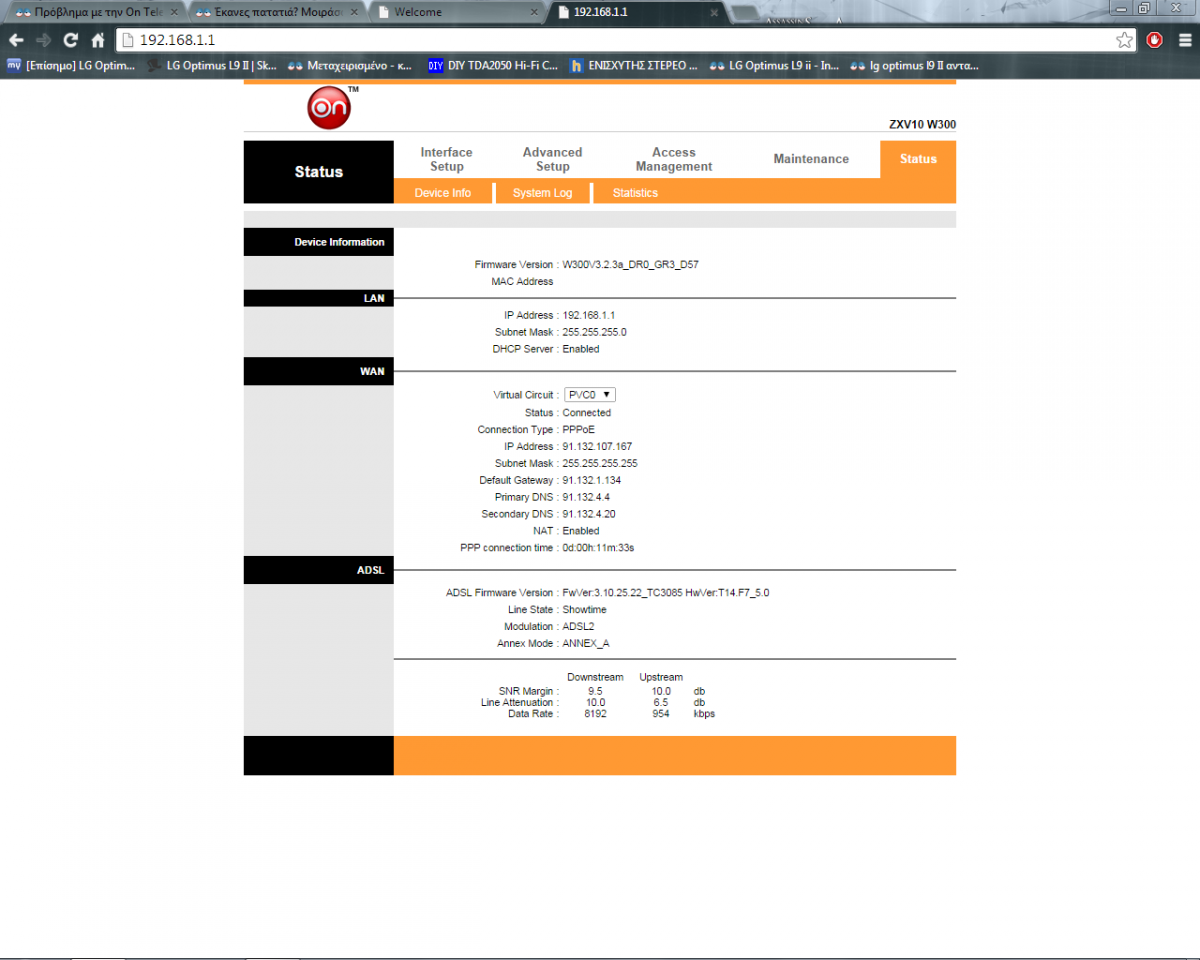Close the Πρόβλημα με την On Tele tab
Image resolution: width=1200 pixels, height=960 pixels.
(174, 12)
